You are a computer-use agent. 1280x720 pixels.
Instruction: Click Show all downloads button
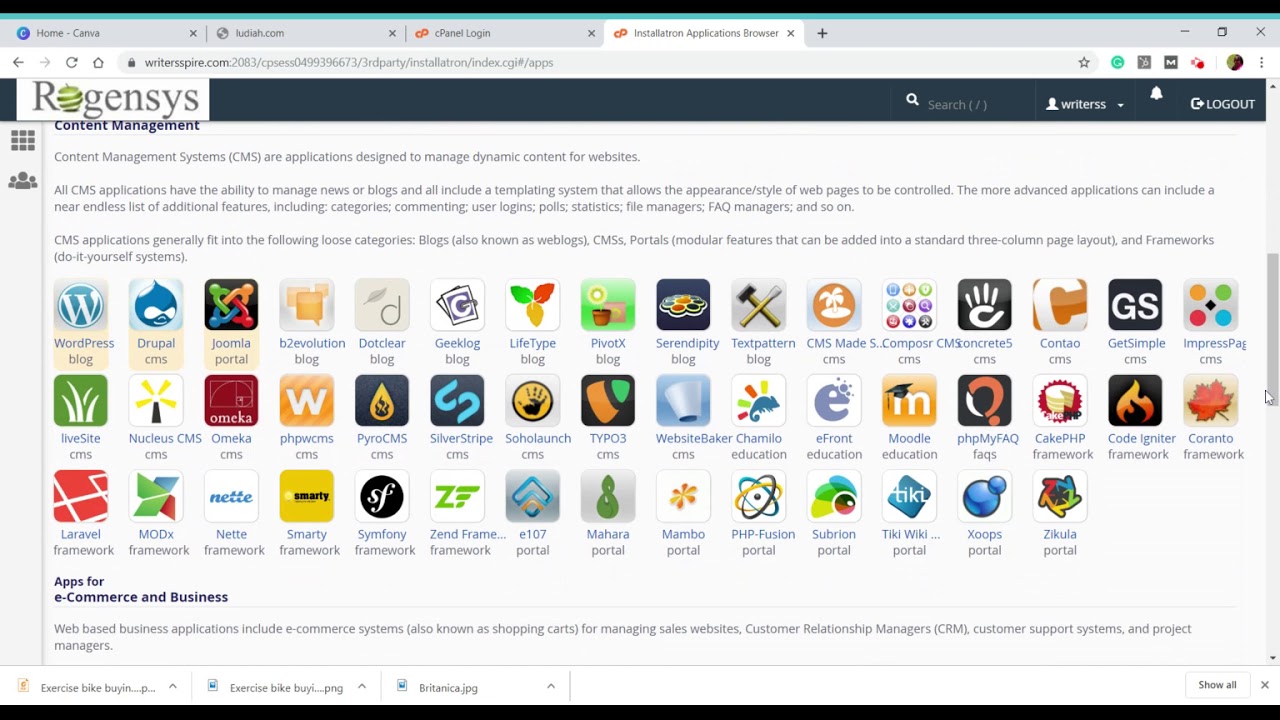coord(1217,685)
